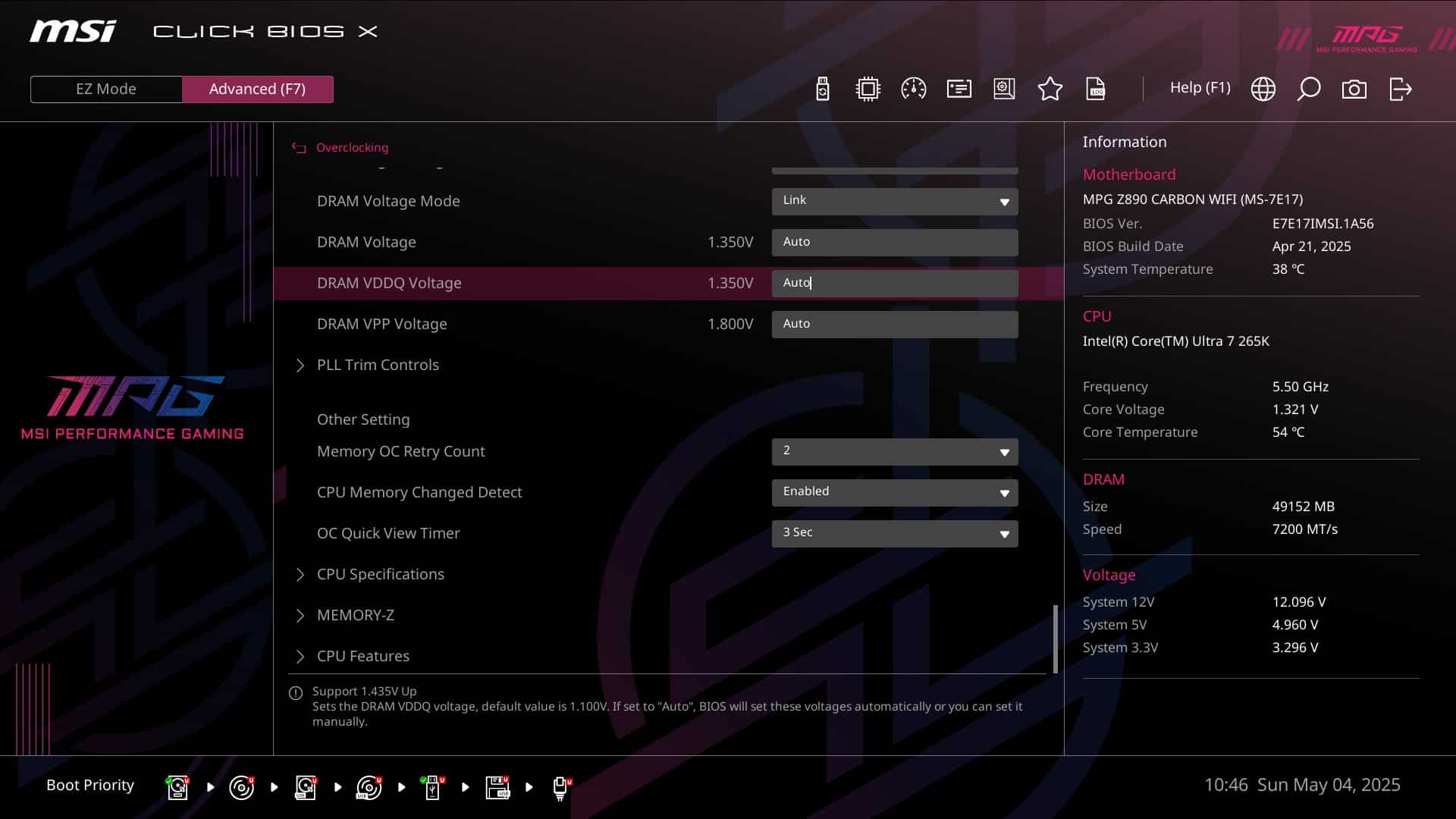
Task: Select the network cable boot device icon
Action: pyautogui.click(x=561, y=788)
